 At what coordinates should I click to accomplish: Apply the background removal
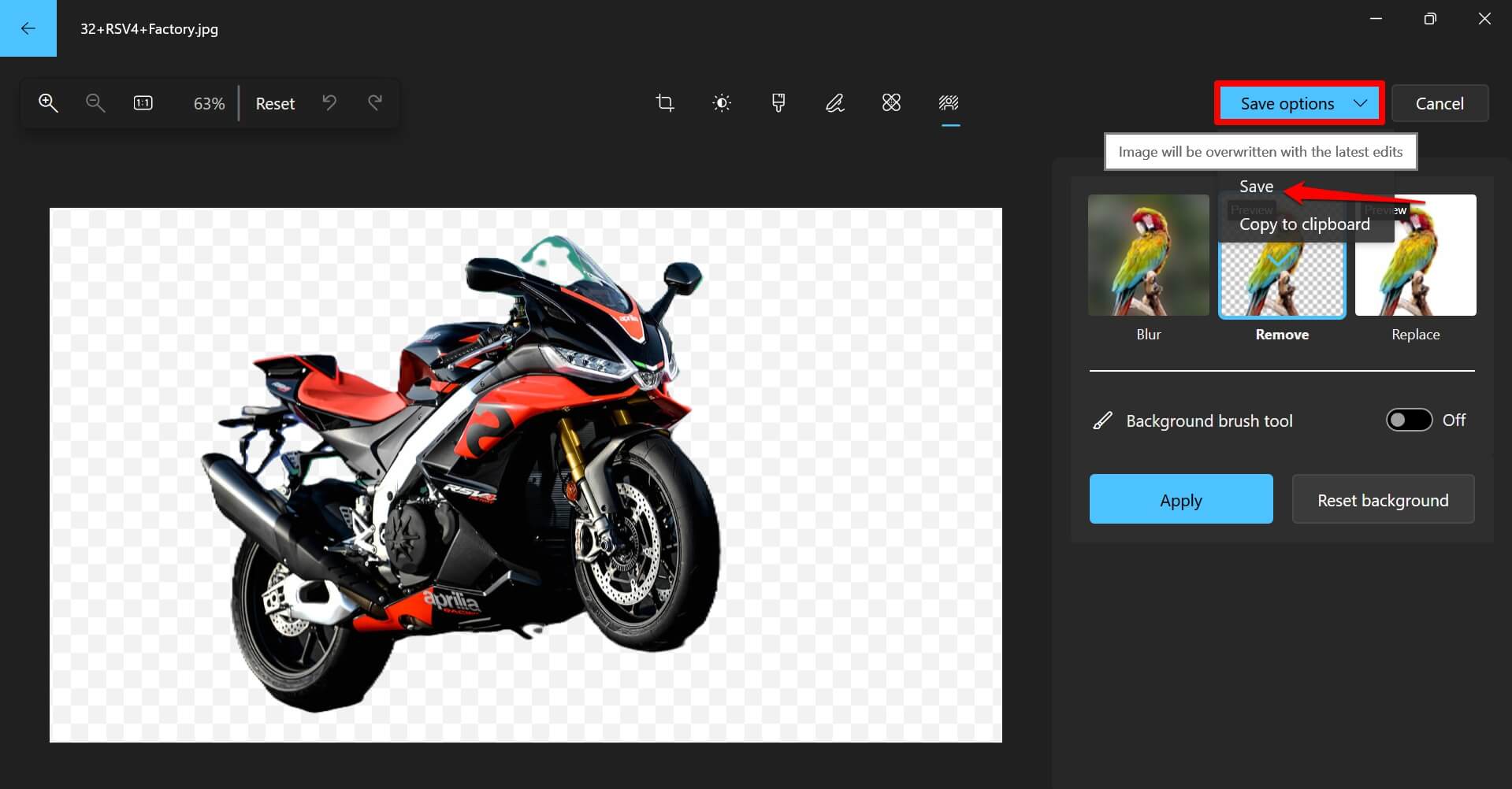(x=1181, y=499)
